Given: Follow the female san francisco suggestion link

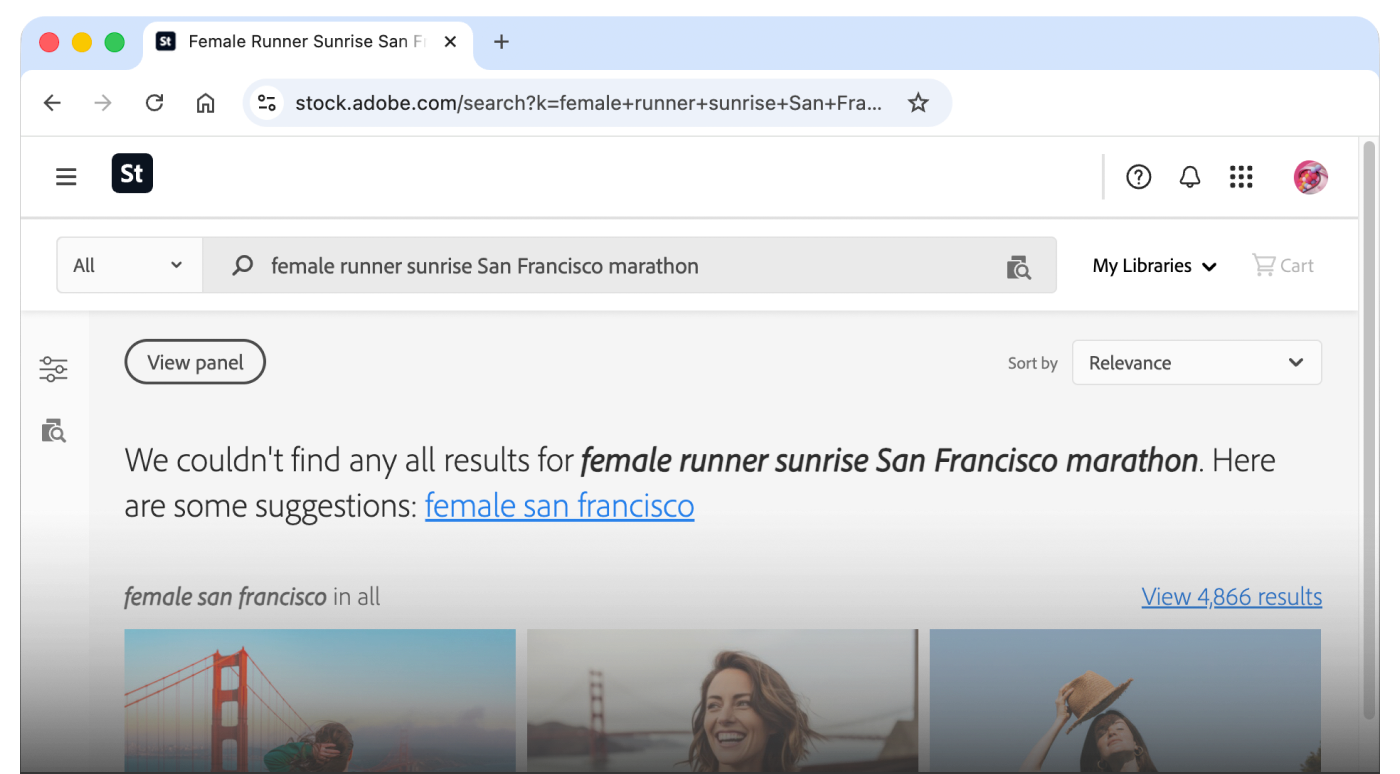Looking at the screenshot, I should (559, 506).
